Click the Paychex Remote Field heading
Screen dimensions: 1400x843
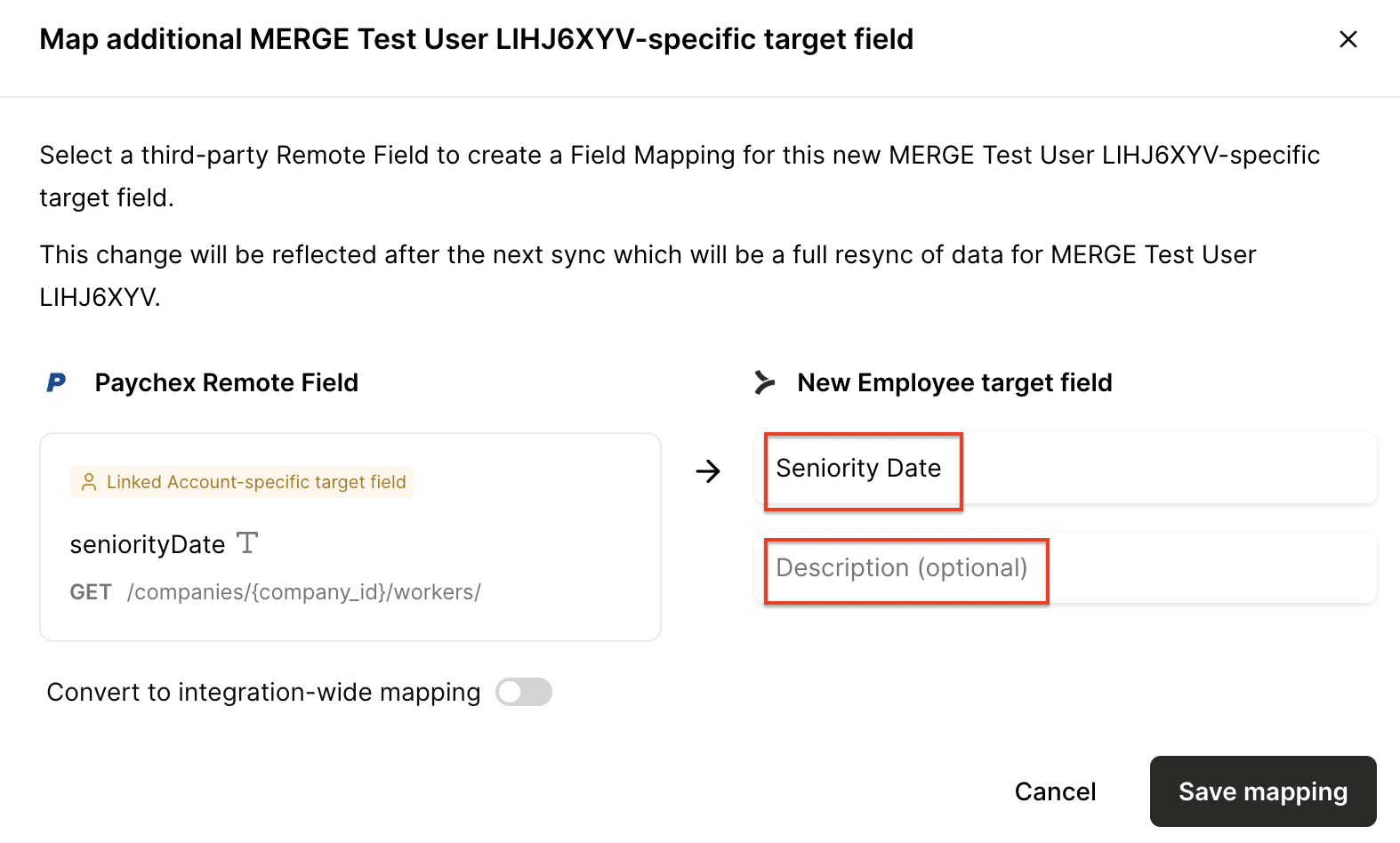(x=227, y=382)
